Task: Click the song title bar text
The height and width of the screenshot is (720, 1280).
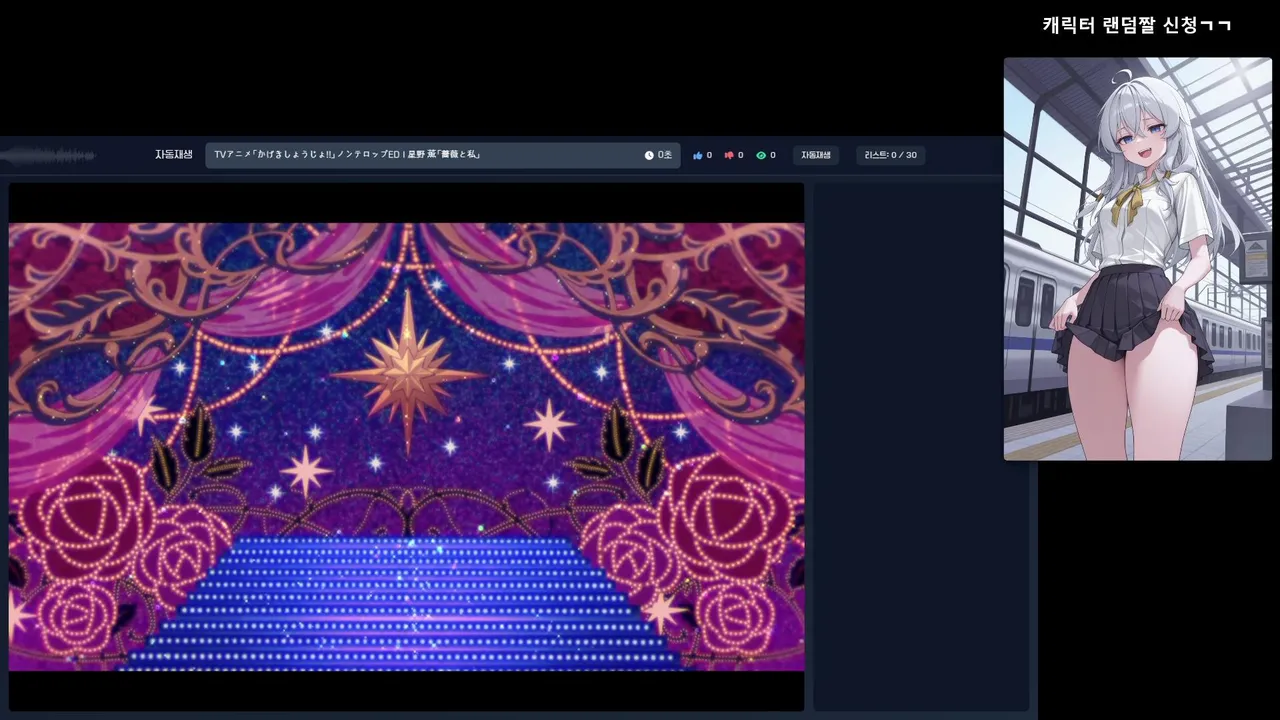Action: pos(347,155)
